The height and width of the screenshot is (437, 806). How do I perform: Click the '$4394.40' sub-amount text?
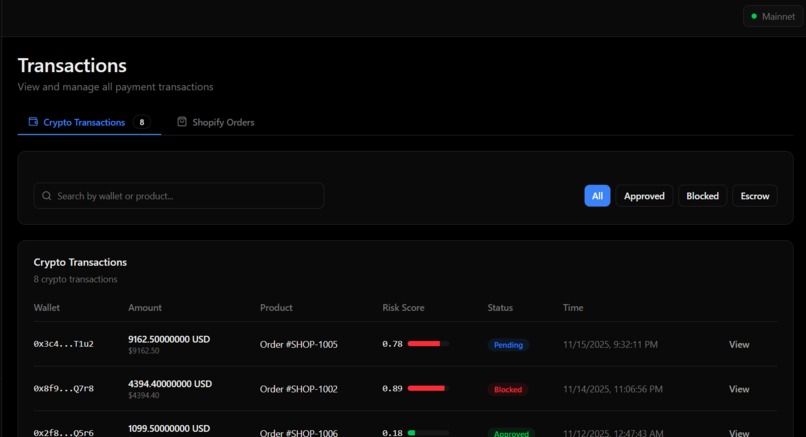click(x=144, y=395)
